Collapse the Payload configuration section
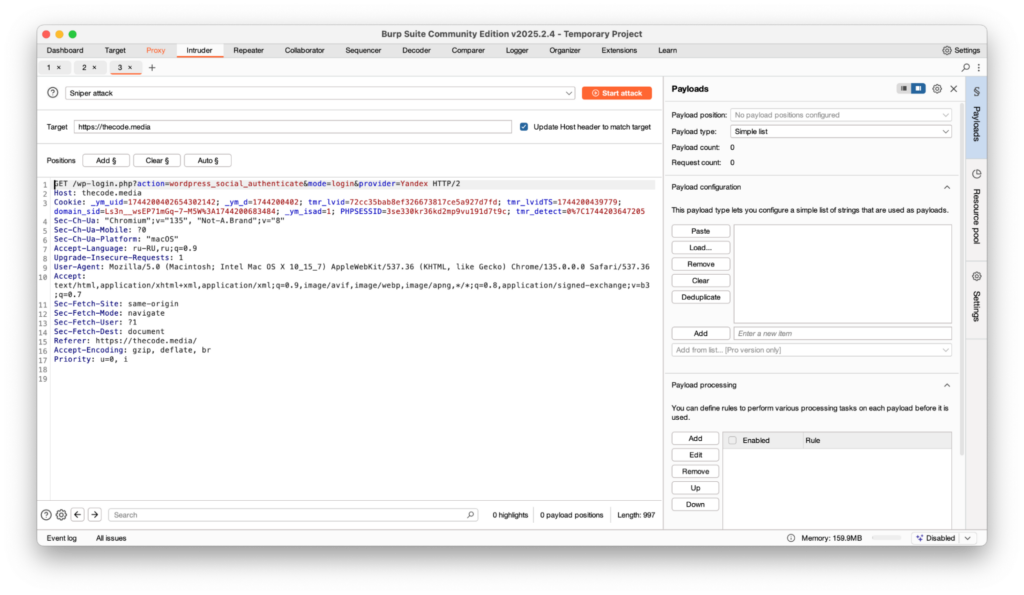 pyautogui.click(x=947, y=187)
